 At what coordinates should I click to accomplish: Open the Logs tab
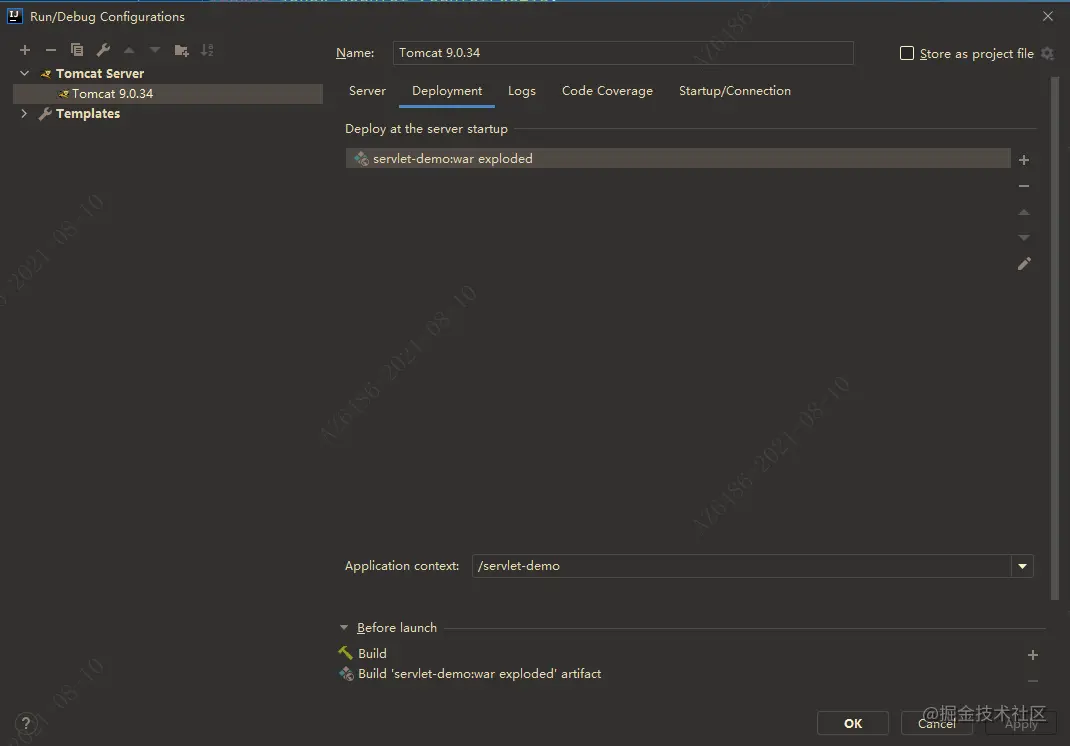tap(521, 91)
